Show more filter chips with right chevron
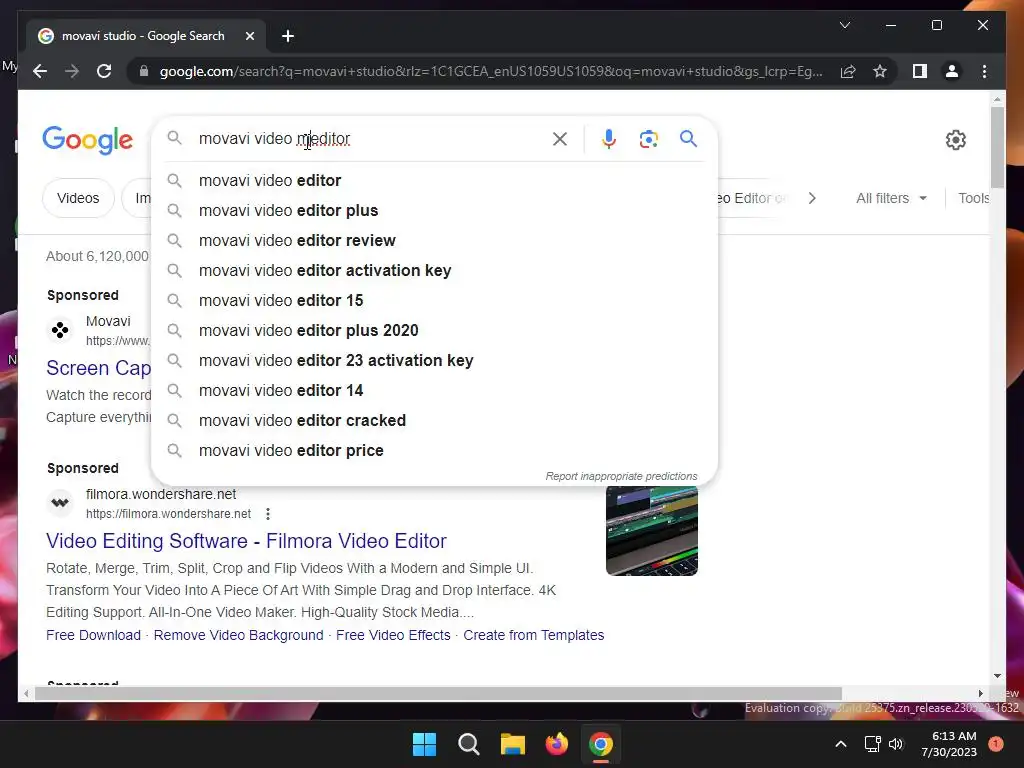Screen dimensions: 1024x768 pos(812,198)
